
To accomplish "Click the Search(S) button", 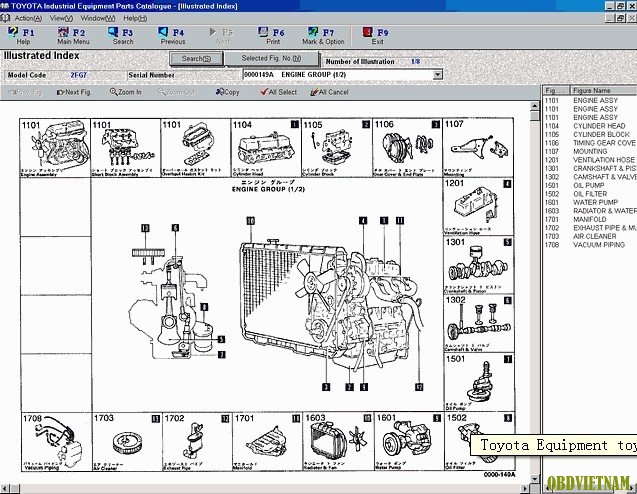I will [x=196, y=58].
